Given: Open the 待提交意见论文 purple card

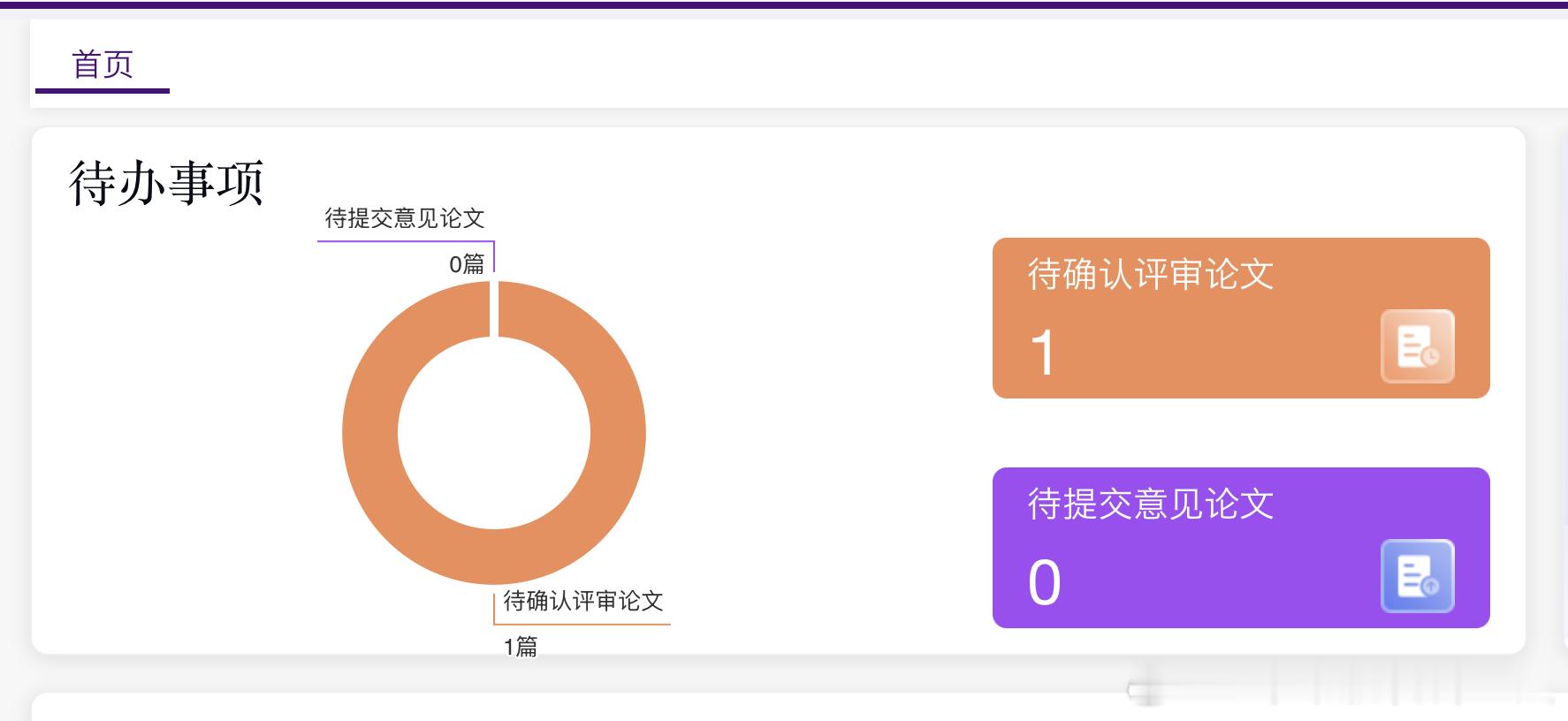Looking at the screenshot, I should pyautogui.click(x=1241, y=548).
